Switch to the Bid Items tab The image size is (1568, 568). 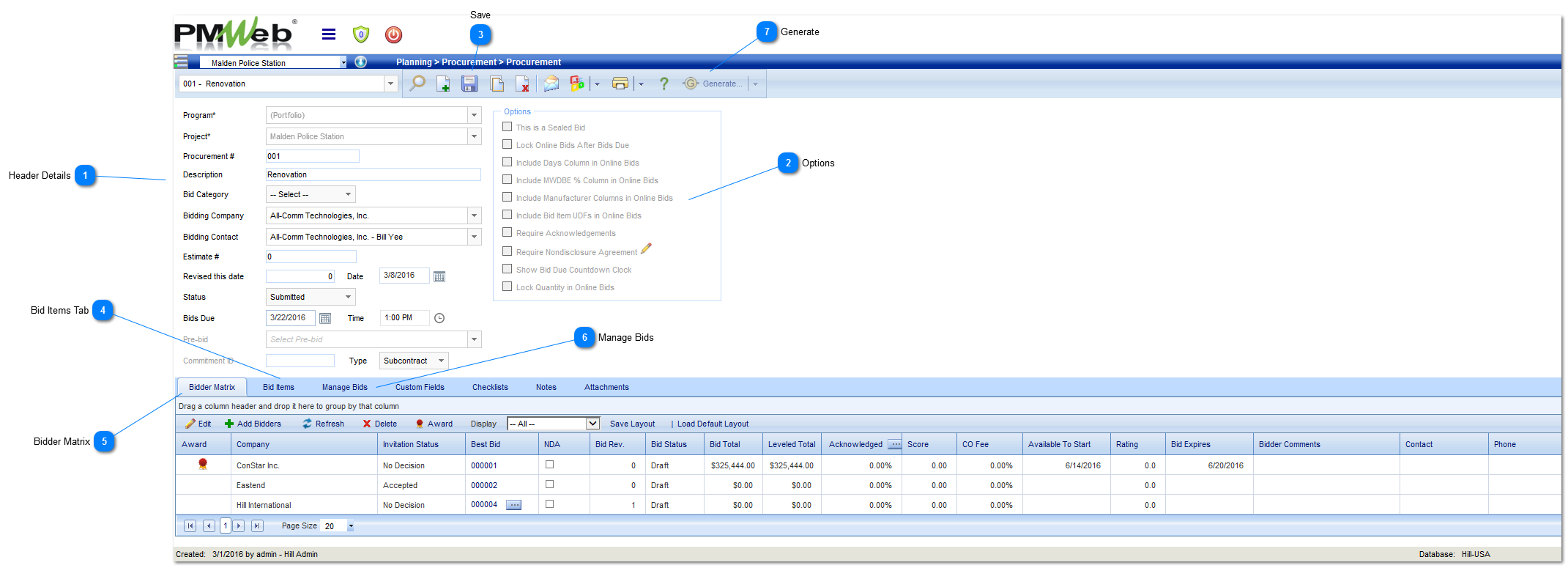[278, 387]
